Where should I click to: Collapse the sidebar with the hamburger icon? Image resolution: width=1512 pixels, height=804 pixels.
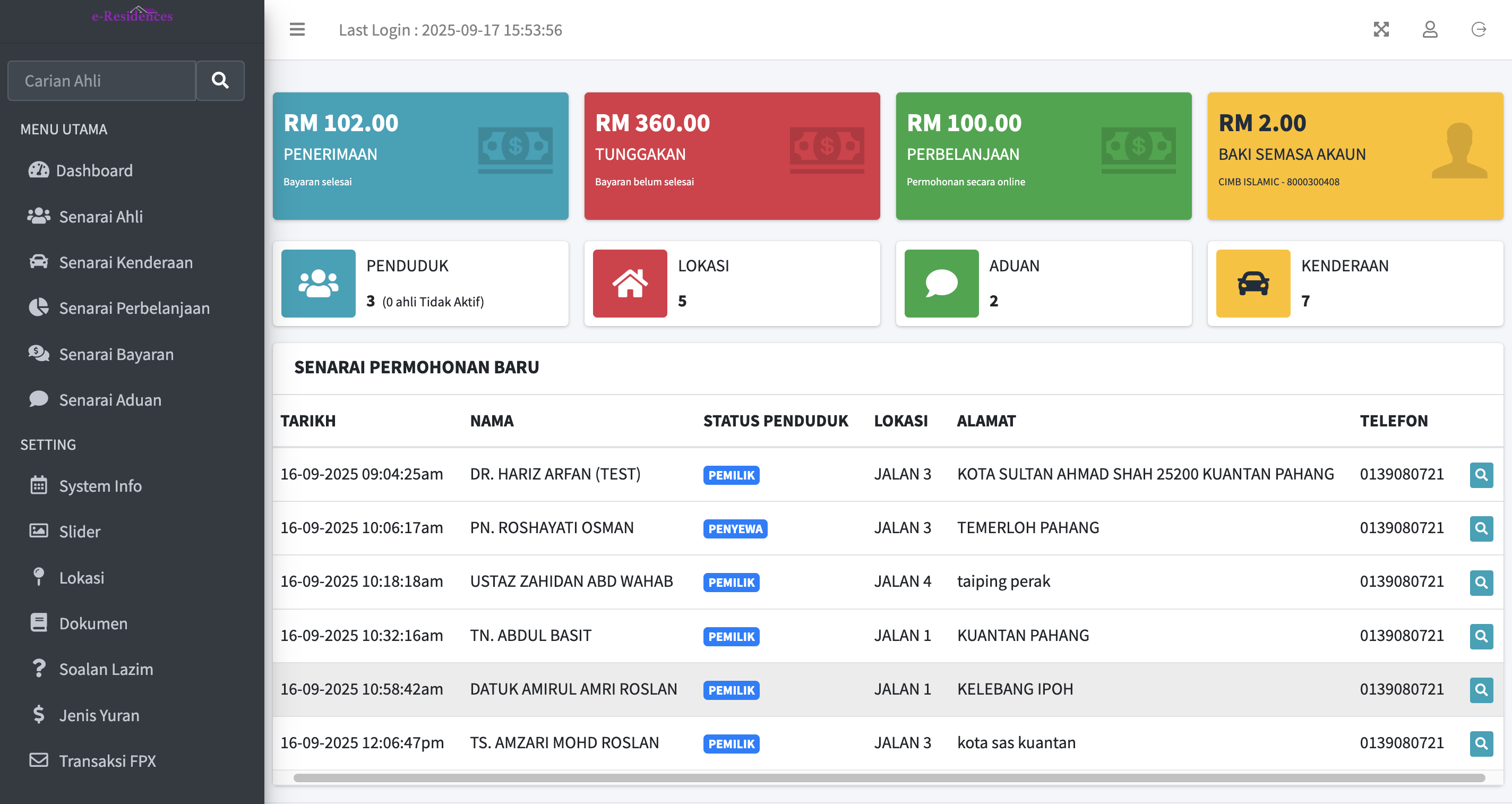(297, 29)
